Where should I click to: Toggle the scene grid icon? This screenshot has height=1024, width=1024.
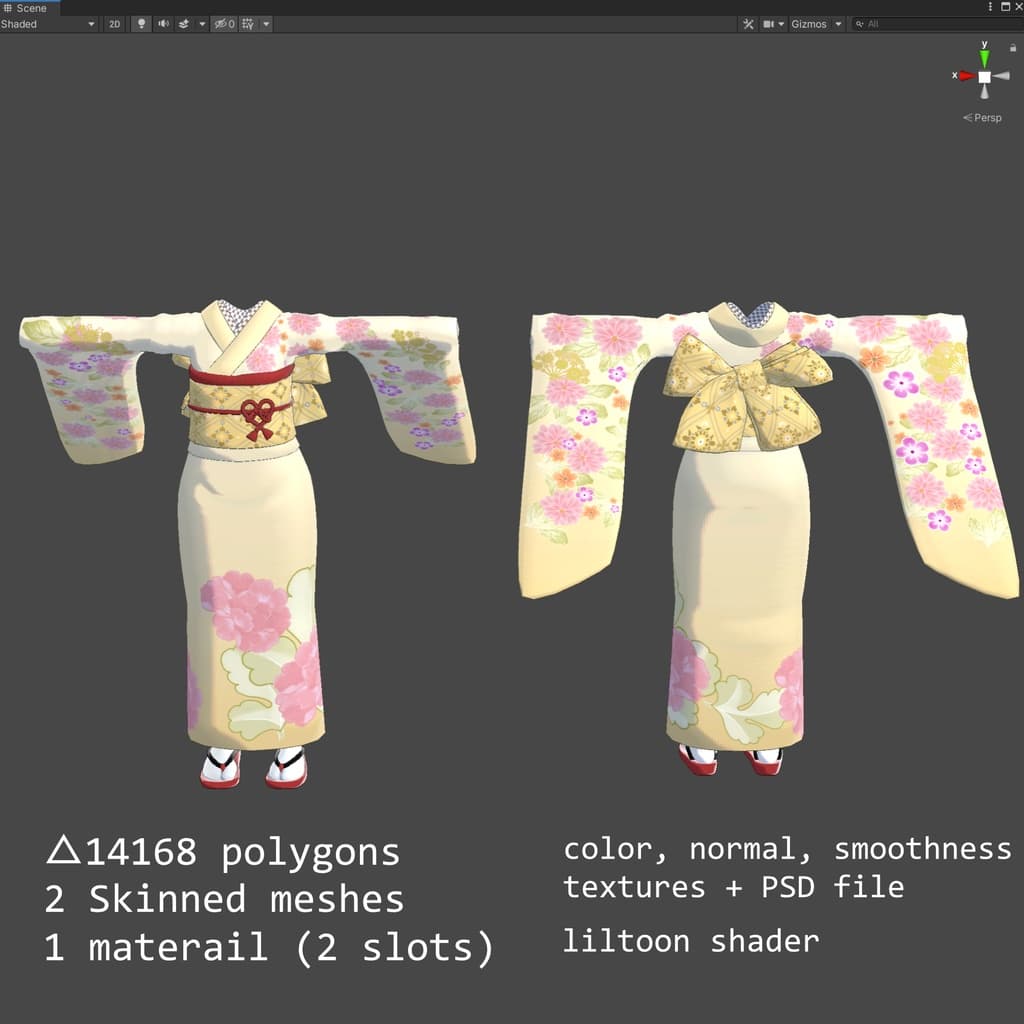coord(248,24)
